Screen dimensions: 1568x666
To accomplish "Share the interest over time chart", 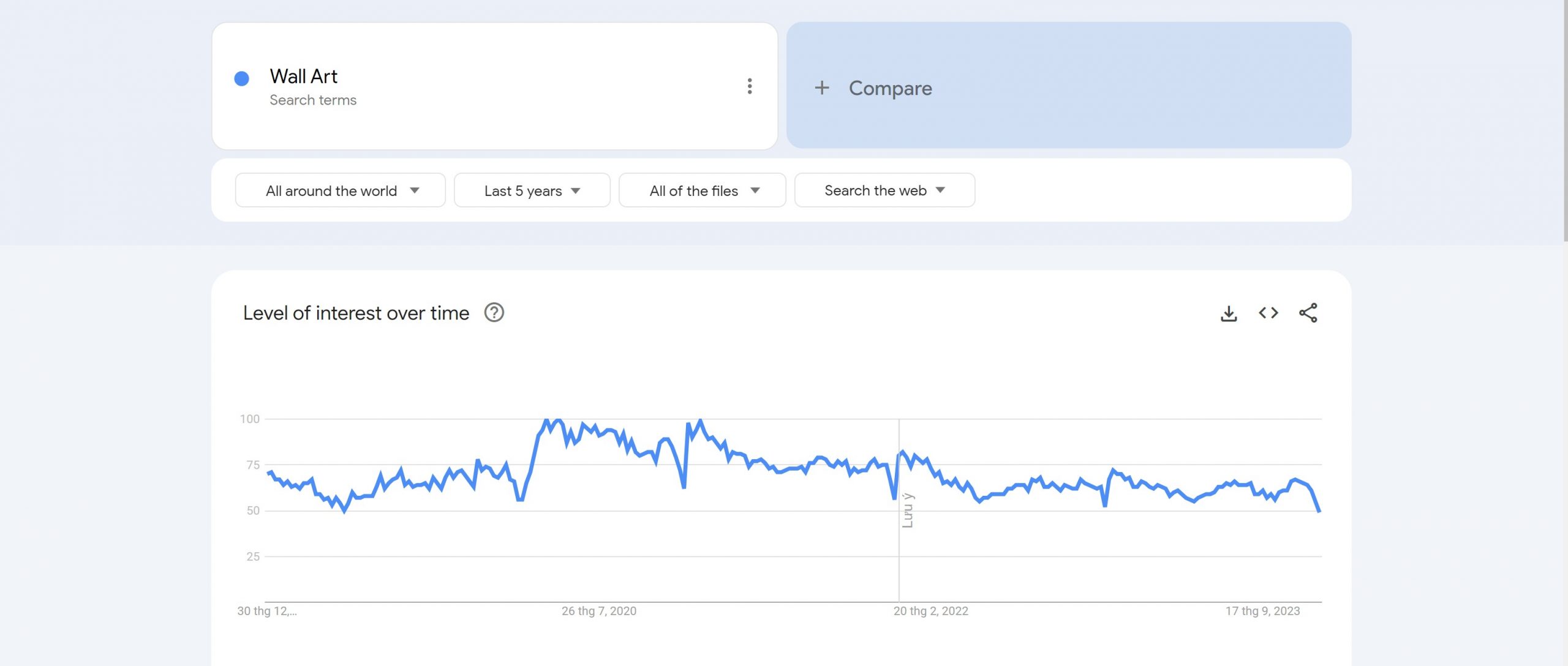I will [x=1308, y=313].
